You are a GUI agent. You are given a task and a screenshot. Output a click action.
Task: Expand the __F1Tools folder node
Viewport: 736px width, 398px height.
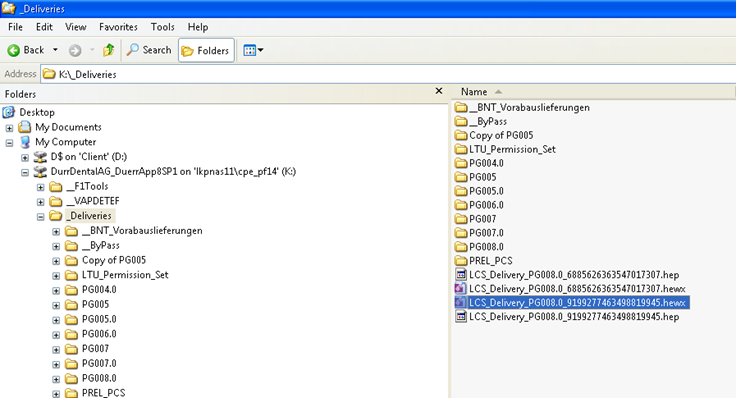41,187
